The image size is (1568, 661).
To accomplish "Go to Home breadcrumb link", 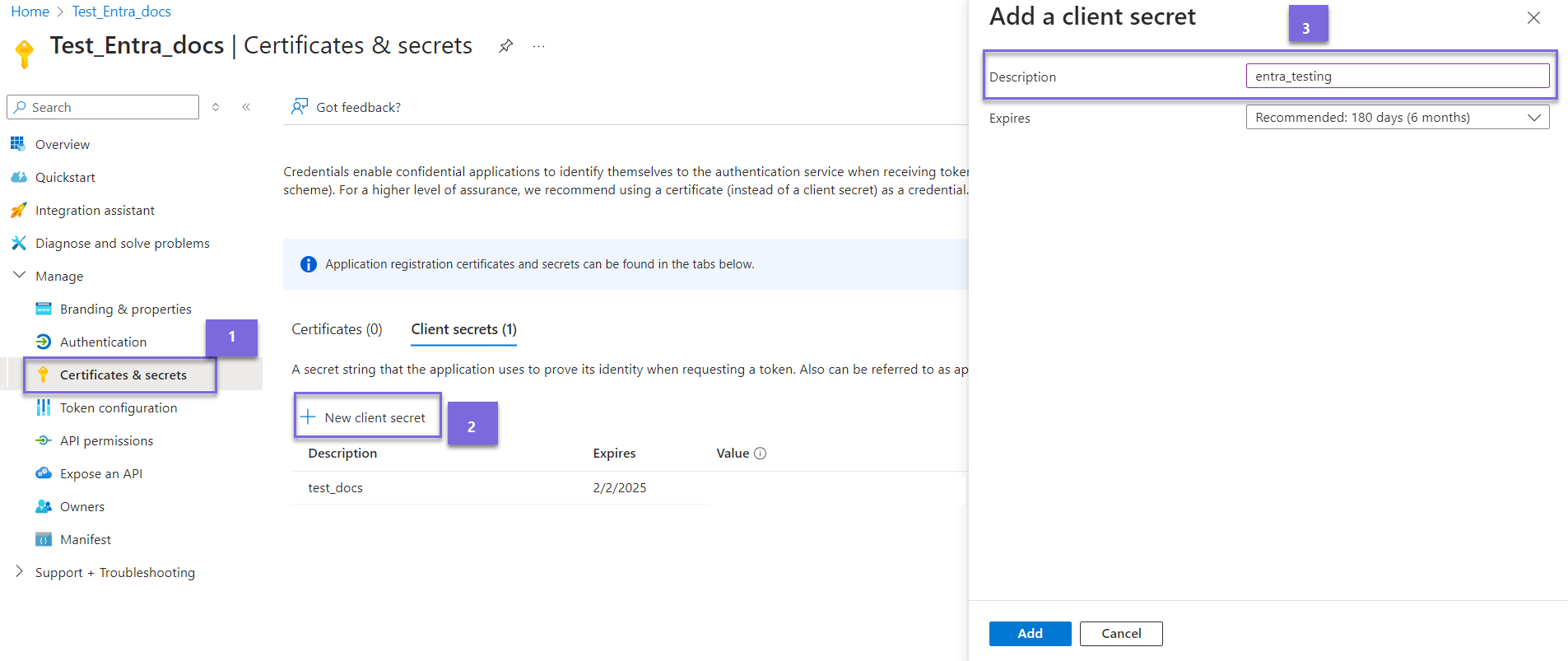I will point(30,12).
